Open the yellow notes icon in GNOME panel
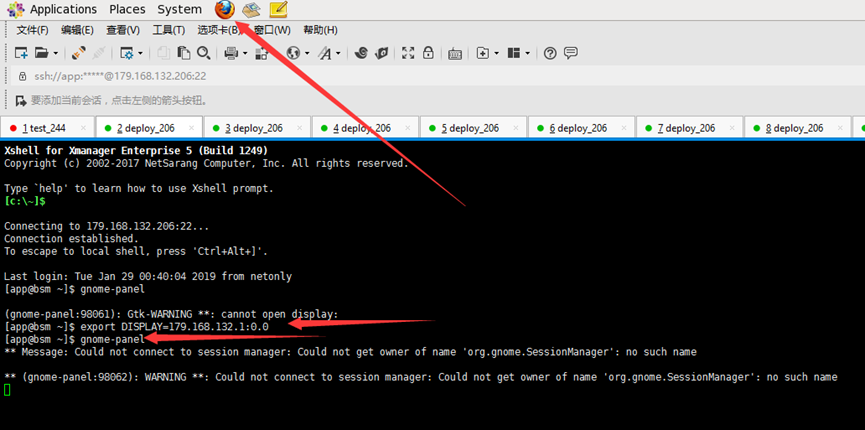 click(279, 9)
